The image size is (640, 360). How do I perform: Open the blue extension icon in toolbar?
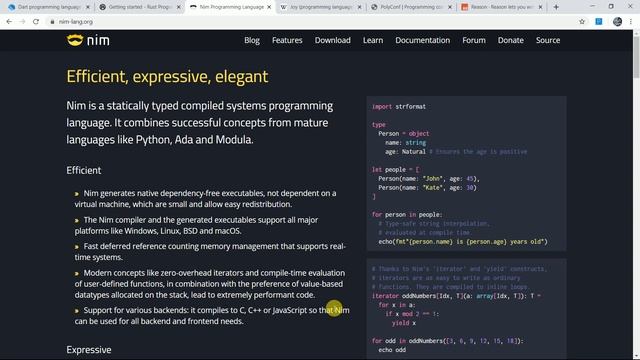tap(599, 22)
